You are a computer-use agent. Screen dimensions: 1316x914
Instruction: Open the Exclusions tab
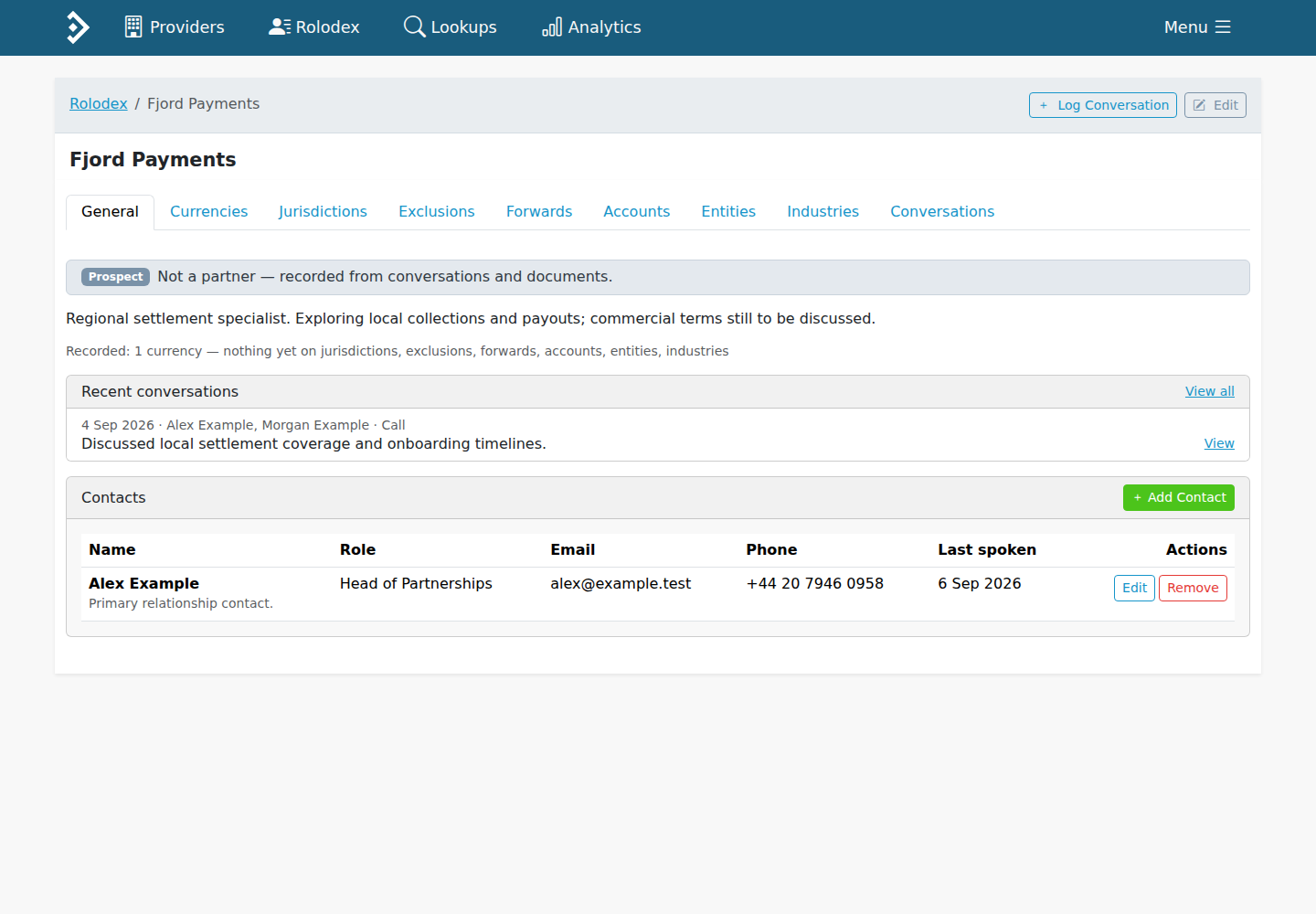point(437,212)
